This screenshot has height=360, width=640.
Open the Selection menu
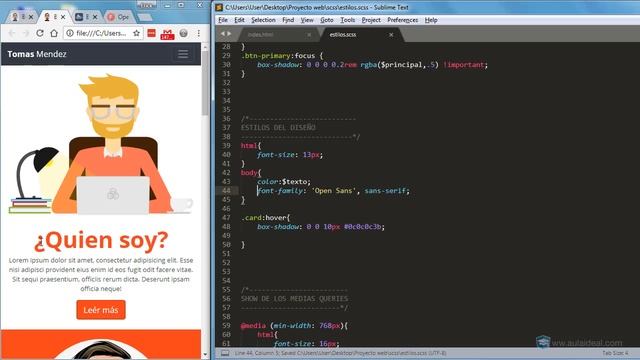[x=263, y=20]
